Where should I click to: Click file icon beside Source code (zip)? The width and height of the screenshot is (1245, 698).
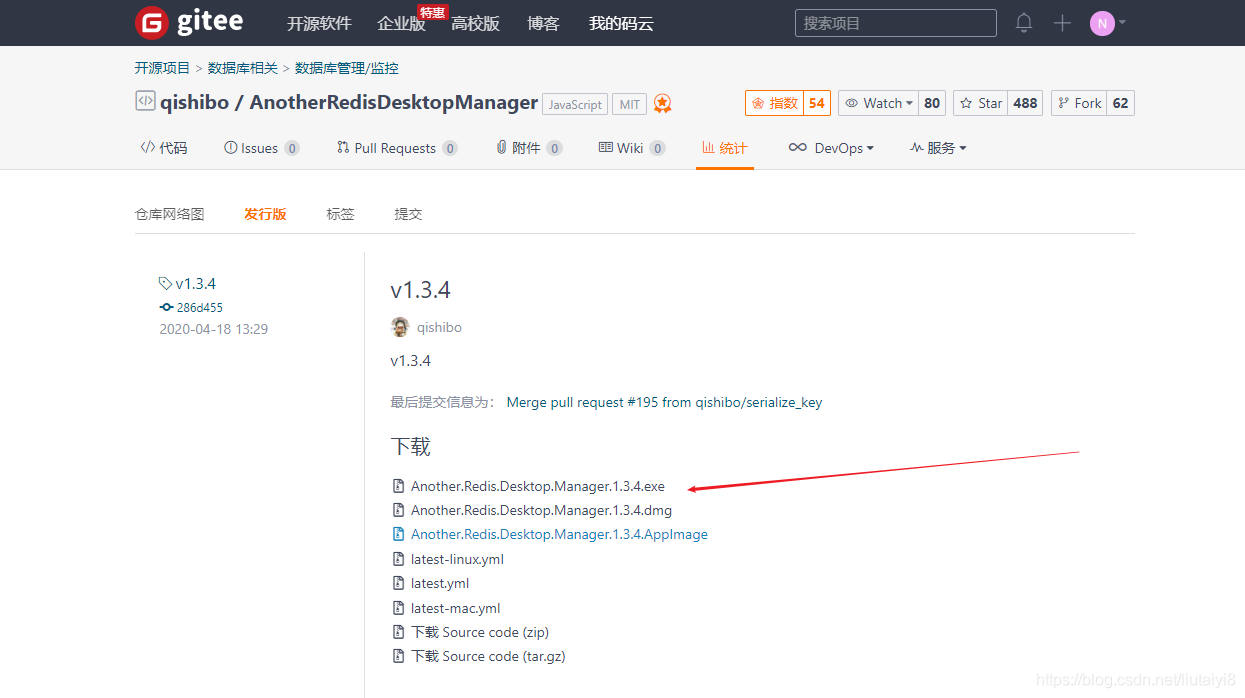click(x=398, y=632)
